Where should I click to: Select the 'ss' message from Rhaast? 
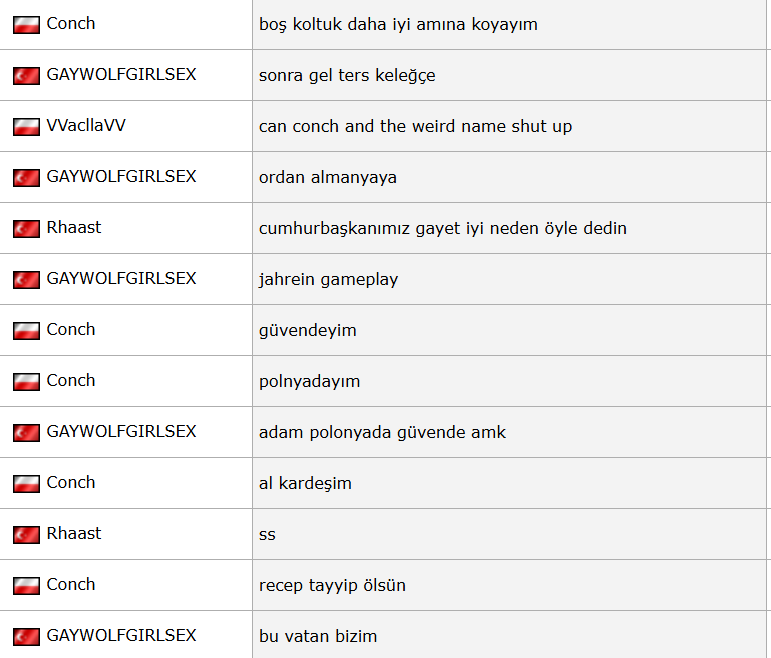(x=267, y=535)
